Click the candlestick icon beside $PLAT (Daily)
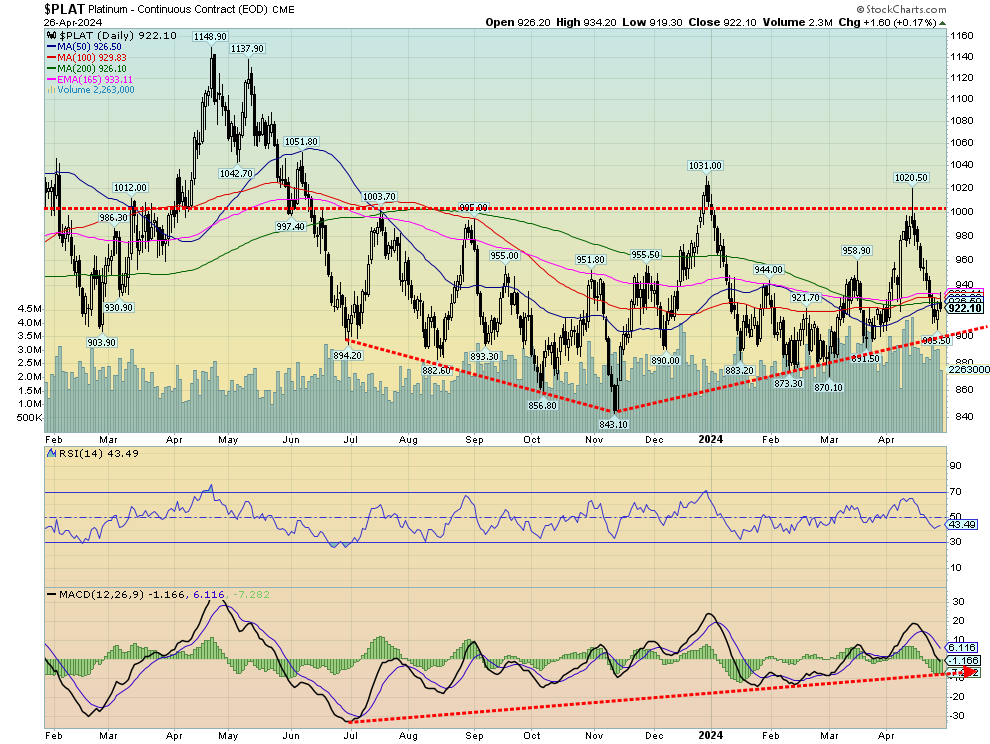 [50, 35]
